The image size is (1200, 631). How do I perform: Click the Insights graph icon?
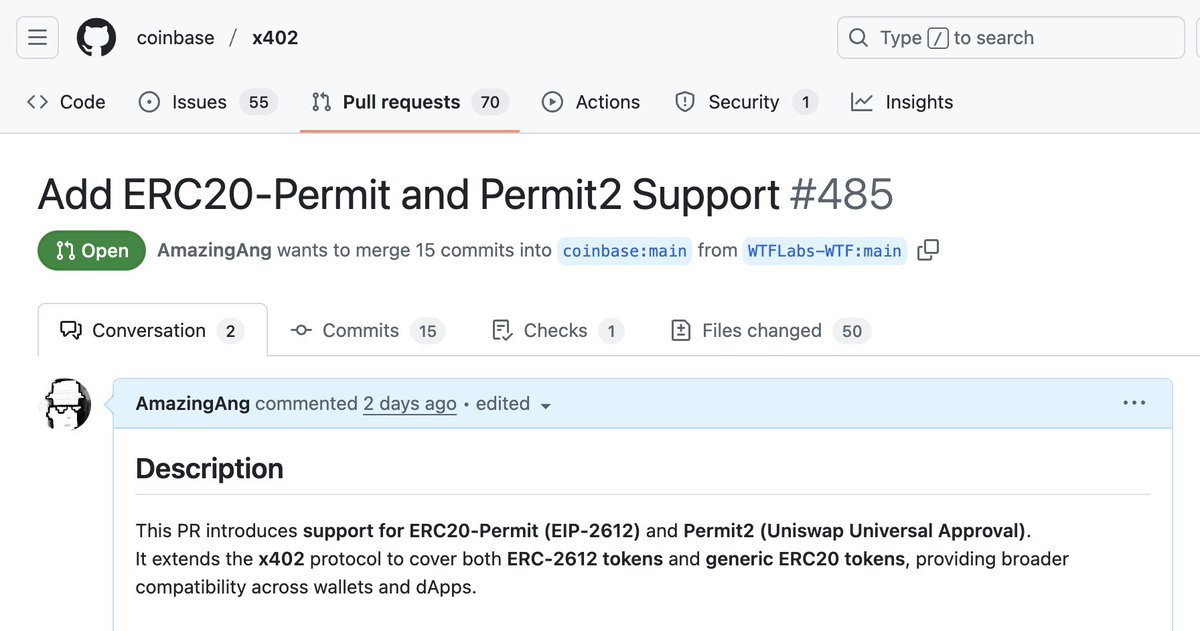pyautogui.click(x=861, y=102)
